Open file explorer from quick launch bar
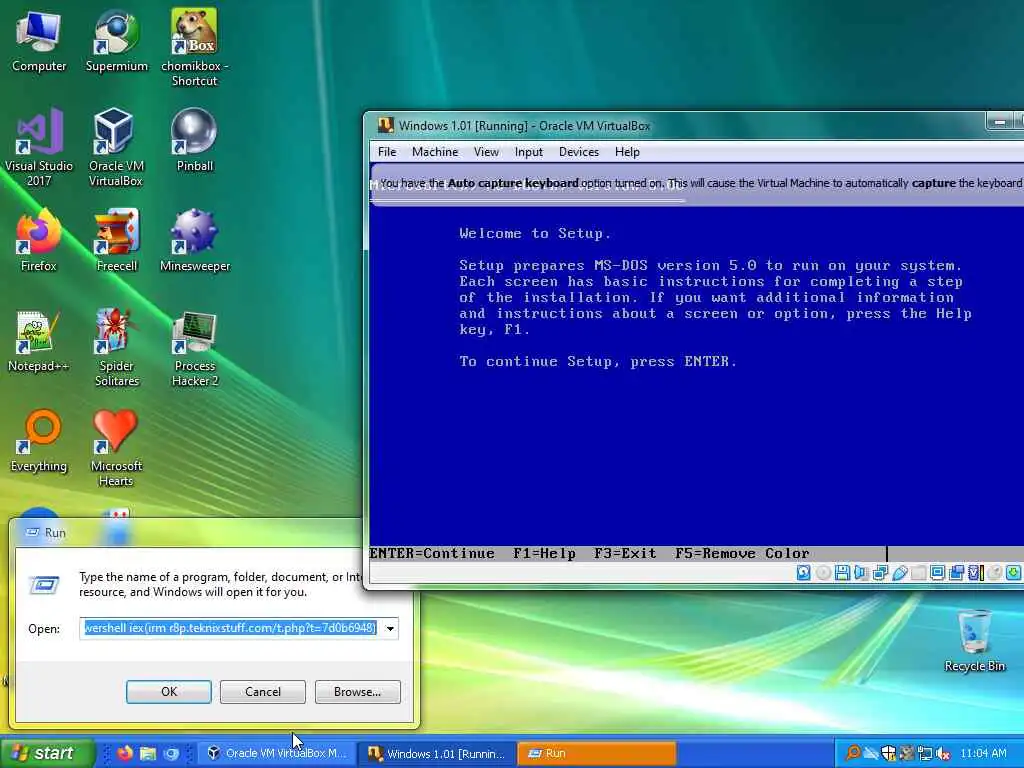Image resolution: width=1024 pixels, height=768 pixels. pyautogui.click(x=148, y=753)
